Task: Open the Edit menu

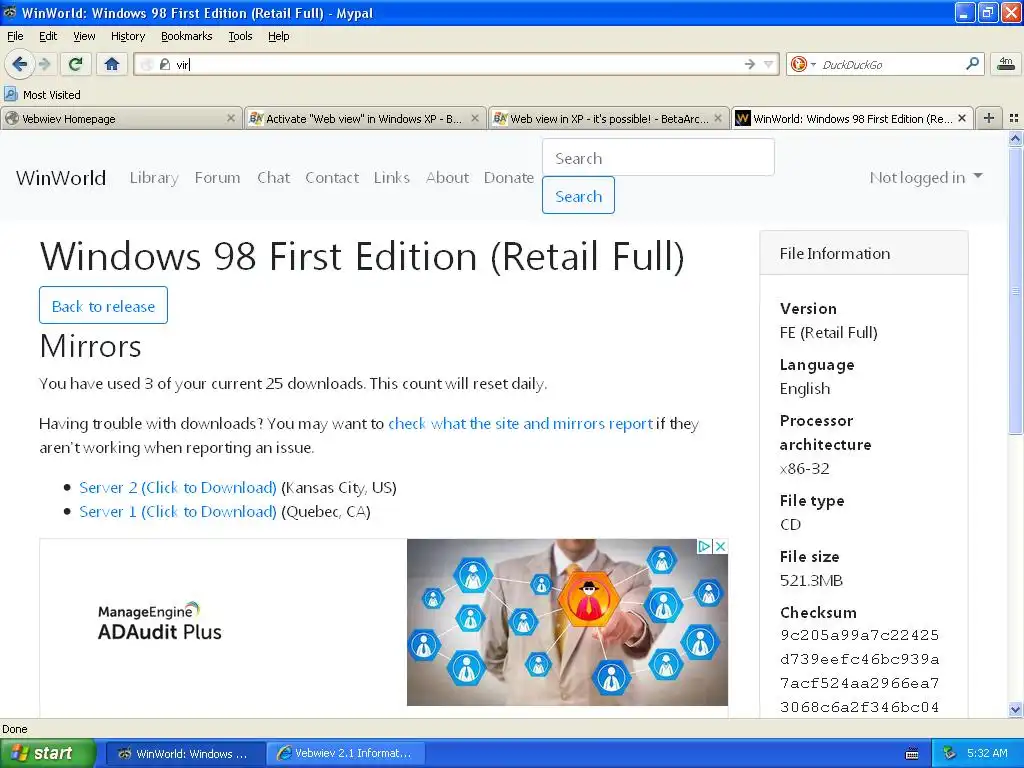Action: (x=48, y=36)
